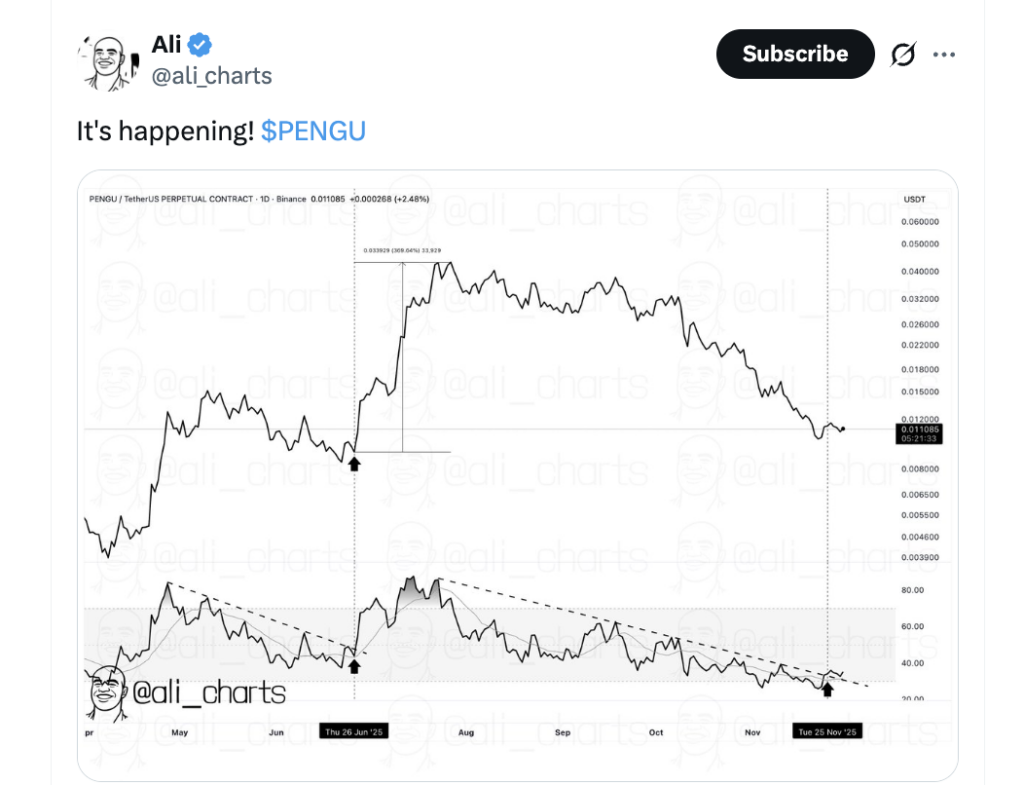Click the Ali display name

click(x=165, y=45)
